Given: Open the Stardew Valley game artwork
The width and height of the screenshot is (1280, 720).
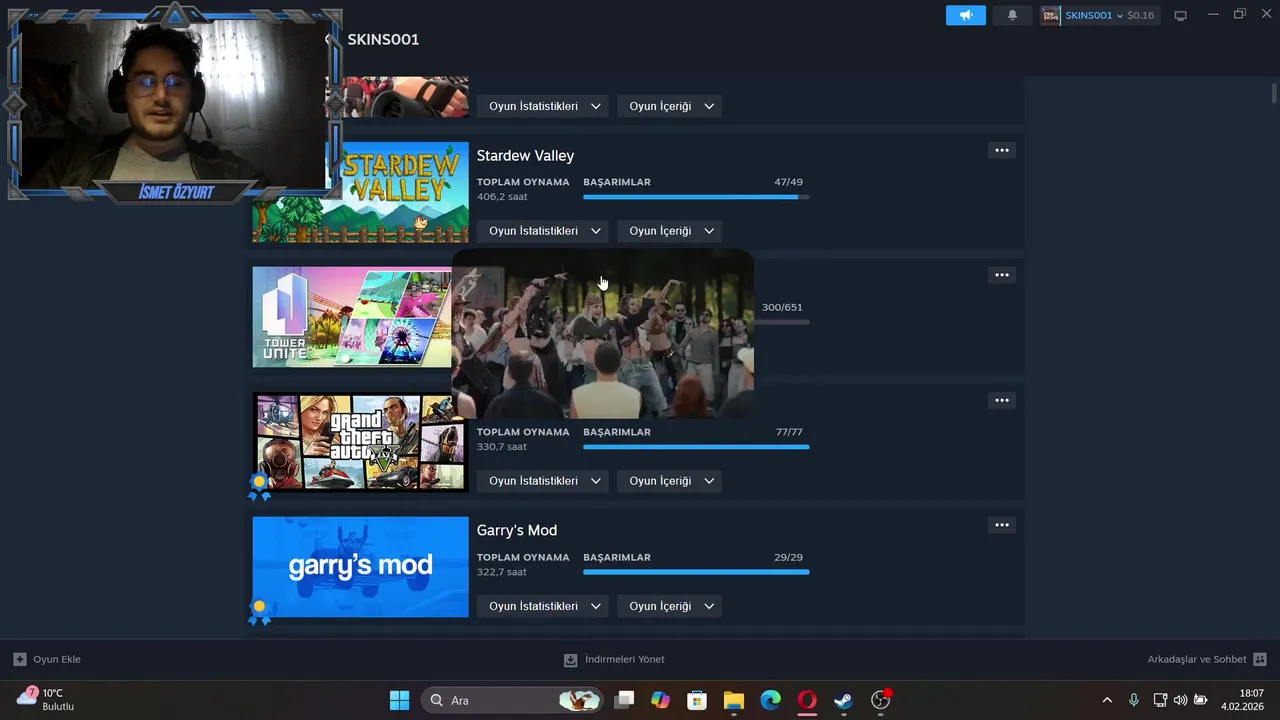Looking at the screenshot, I should [x=360, y=192].
